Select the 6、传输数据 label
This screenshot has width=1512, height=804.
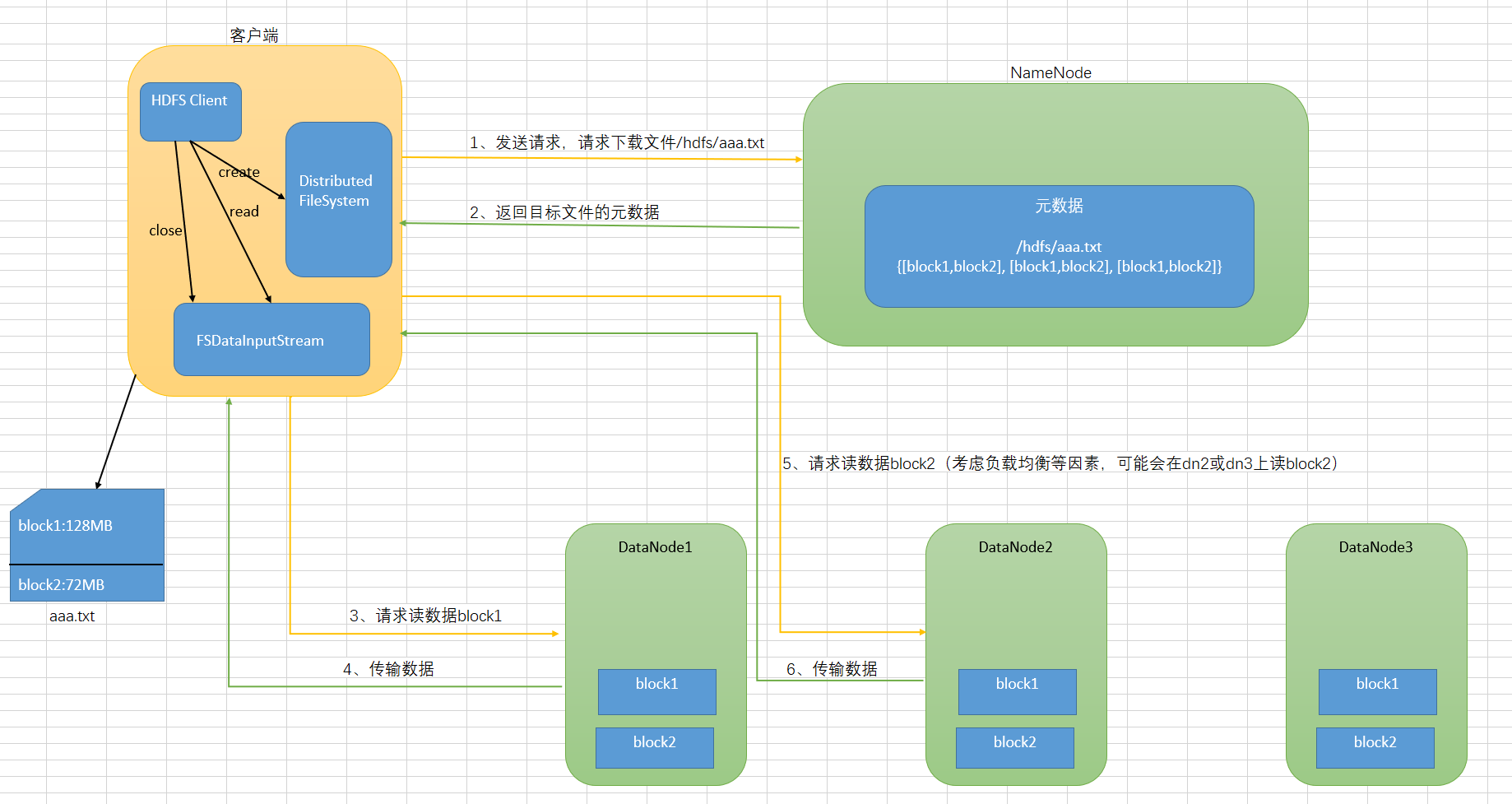(832, 669)
